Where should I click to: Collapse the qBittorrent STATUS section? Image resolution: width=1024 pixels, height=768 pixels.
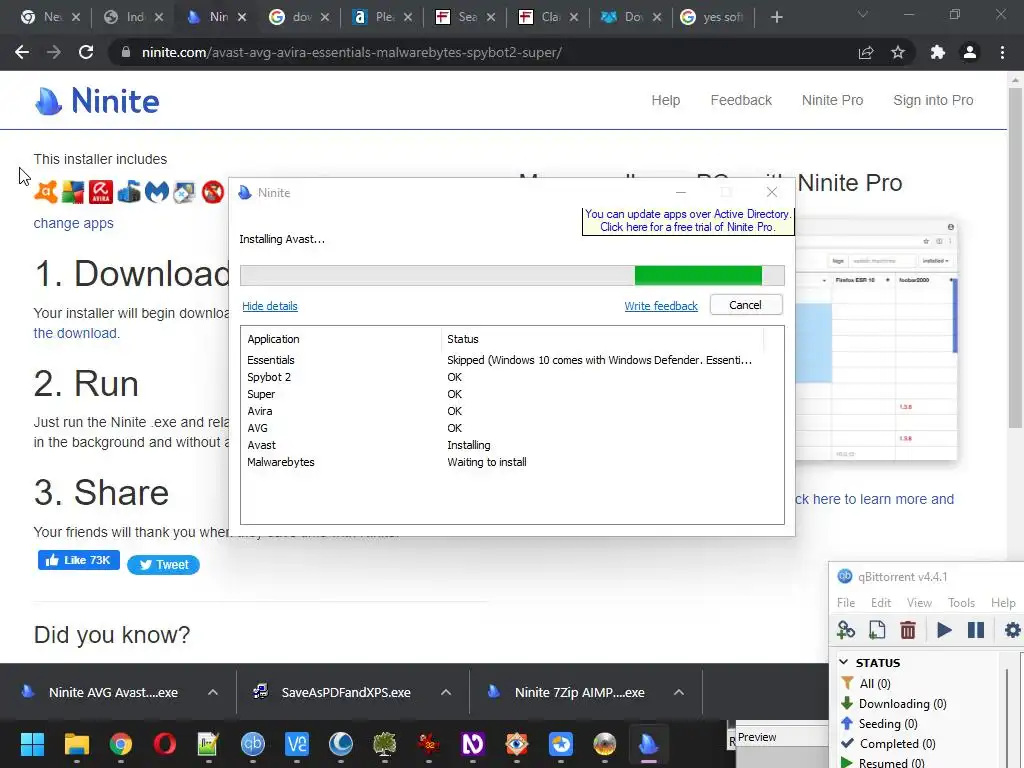coord(844,662)
